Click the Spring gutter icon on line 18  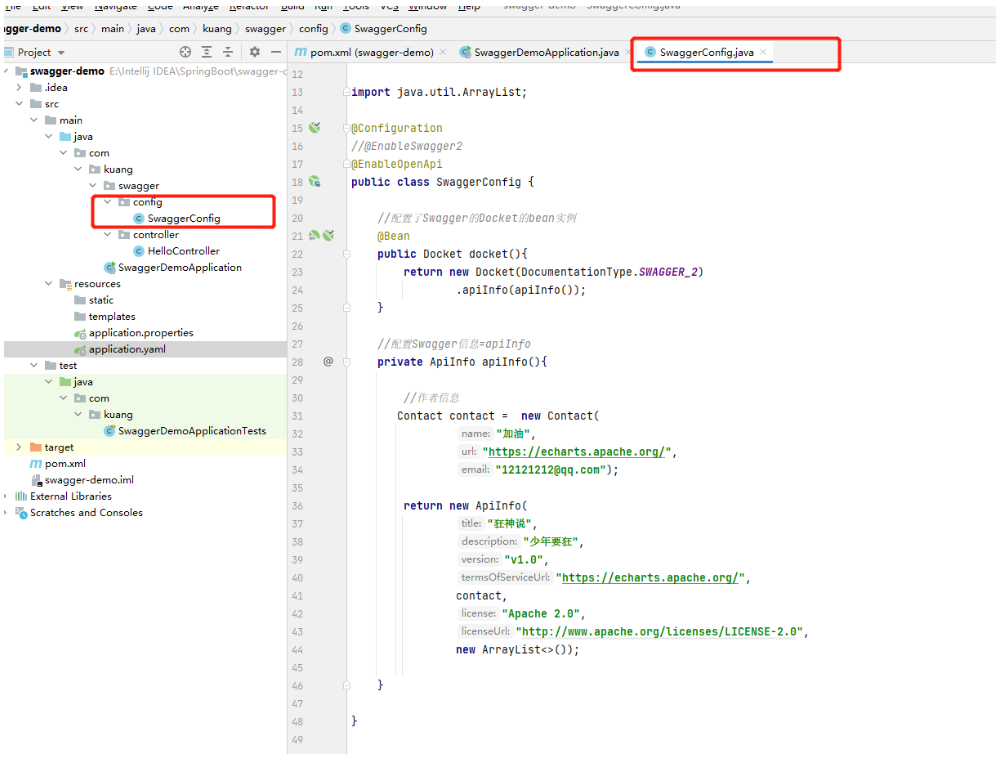coord(314,182)
